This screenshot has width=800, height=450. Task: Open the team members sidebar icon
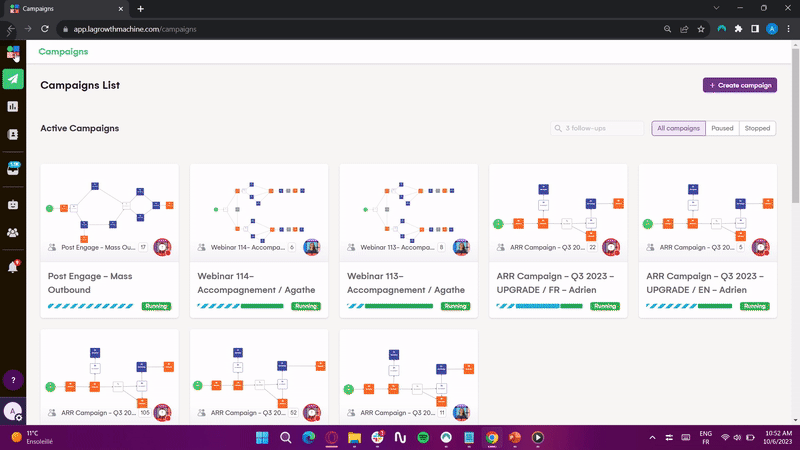tap(13, 233)
